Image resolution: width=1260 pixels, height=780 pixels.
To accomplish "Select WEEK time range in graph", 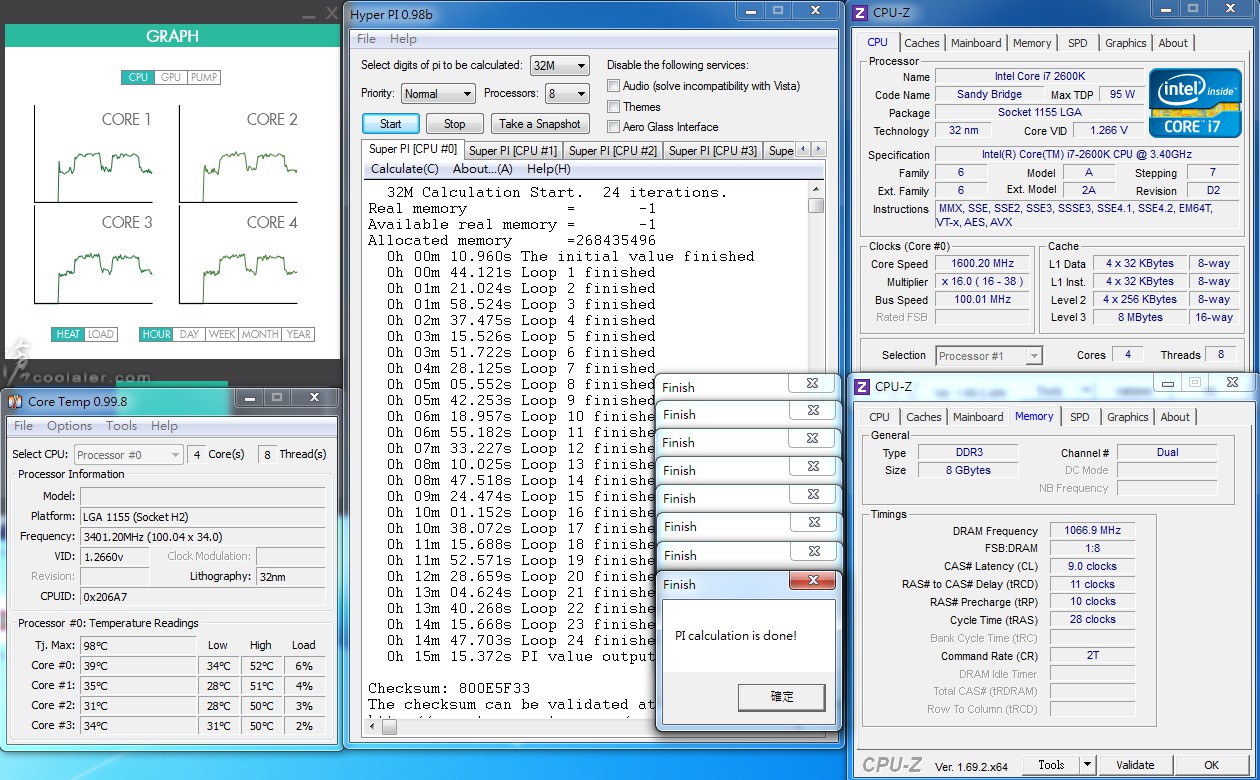I will pyautogui.click(x=222, y=334).
